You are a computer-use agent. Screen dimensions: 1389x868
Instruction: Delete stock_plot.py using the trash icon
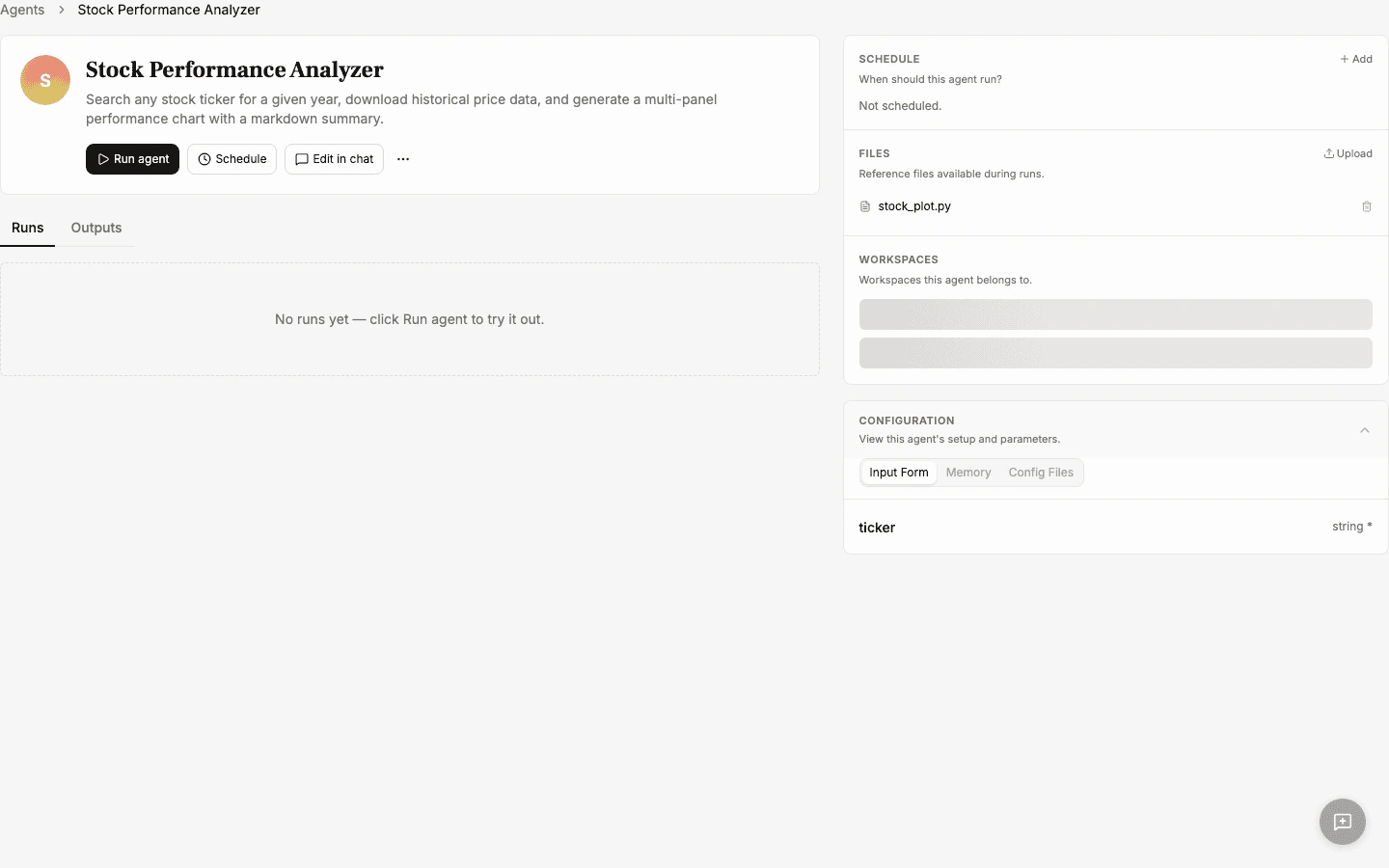[1367, 206]
